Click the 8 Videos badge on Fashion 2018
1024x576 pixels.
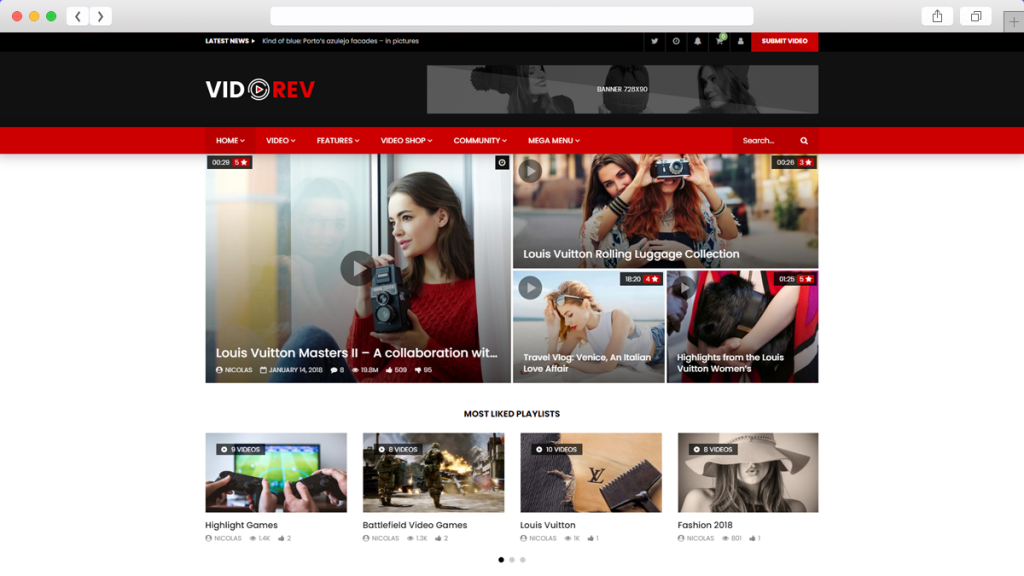[712, 449]
